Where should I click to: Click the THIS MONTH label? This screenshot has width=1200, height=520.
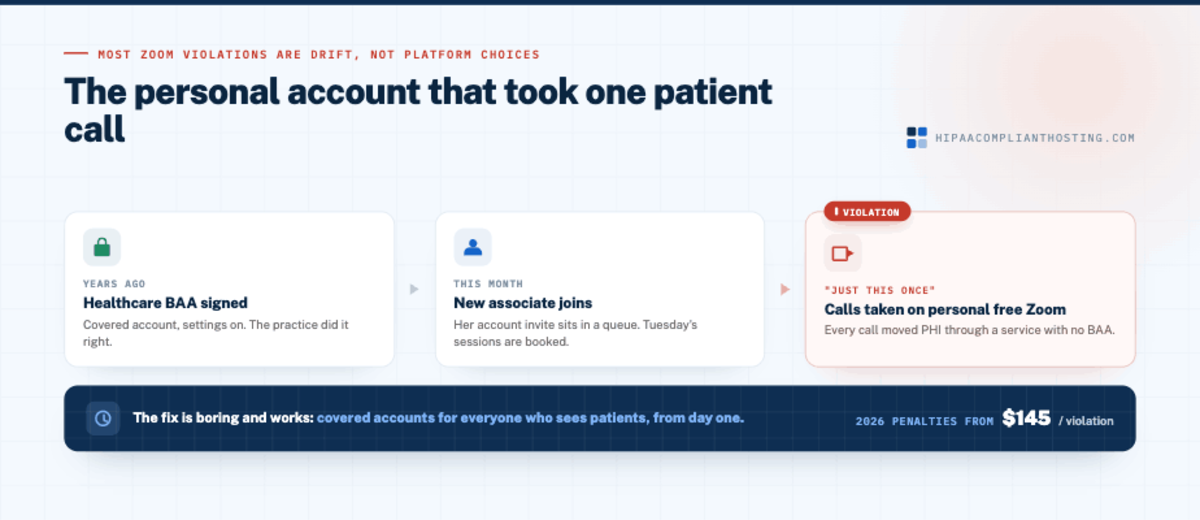(x=488, y=284)
